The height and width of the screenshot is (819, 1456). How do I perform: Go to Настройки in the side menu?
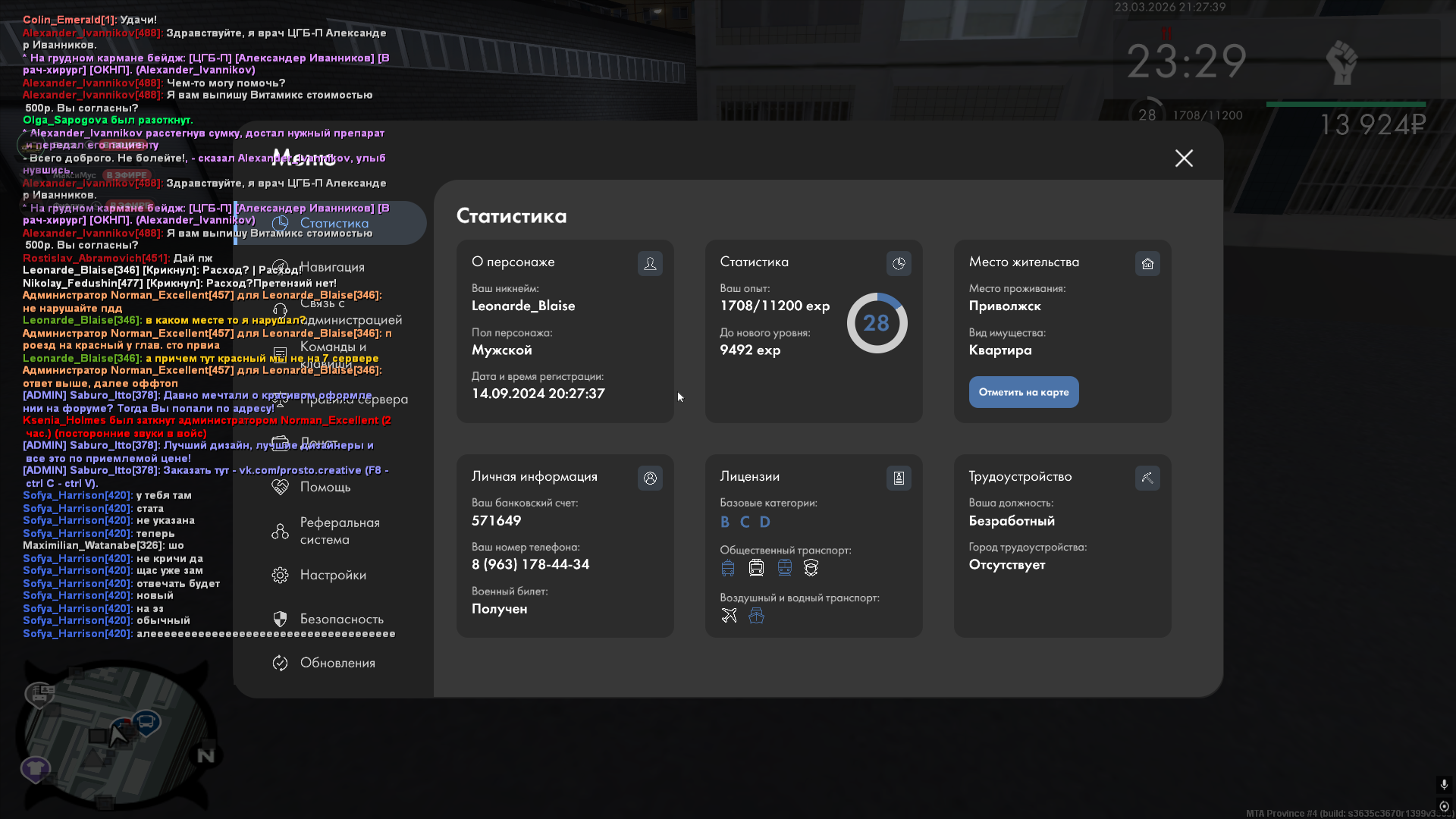pyautogui.click(x=332, y=575)
